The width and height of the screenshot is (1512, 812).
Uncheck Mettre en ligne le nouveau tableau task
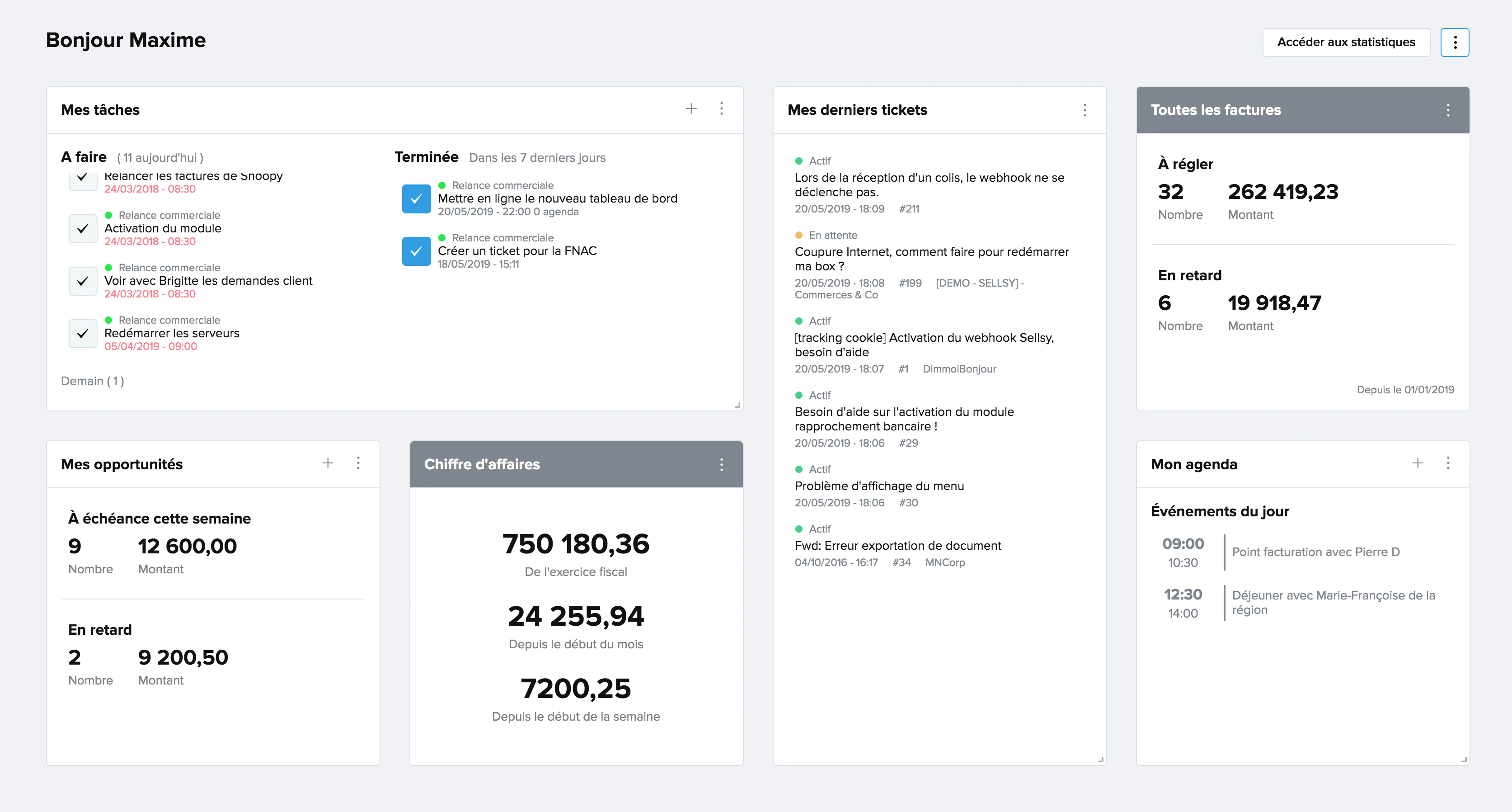[x=416, y=198]
